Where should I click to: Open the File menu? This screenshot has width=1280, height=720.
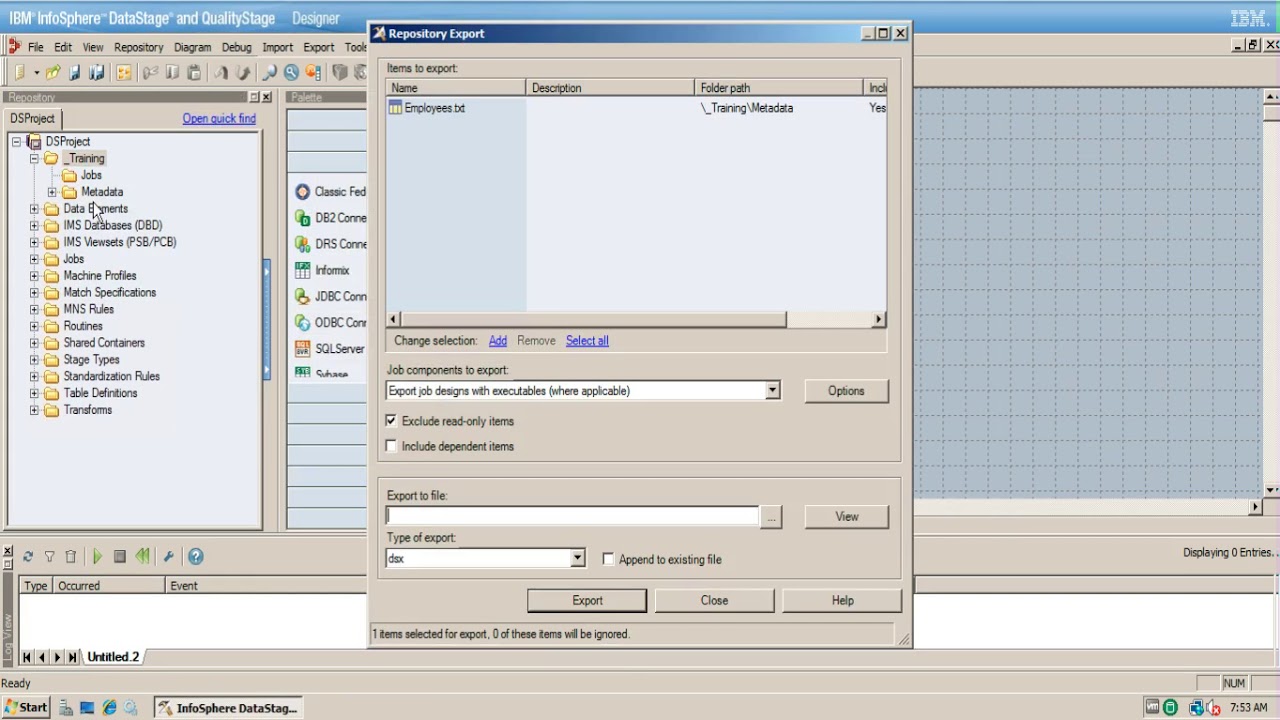tap(35, 47)
